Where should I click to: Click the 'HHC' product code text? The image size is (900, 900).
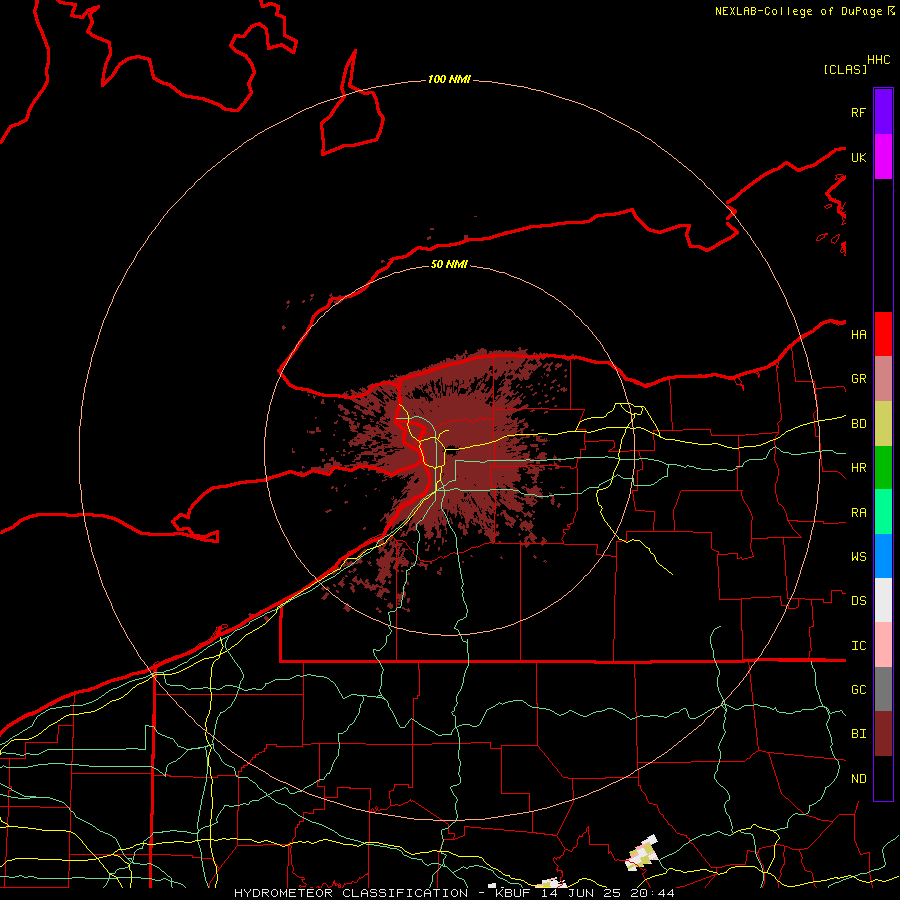(x=878, y=60)
